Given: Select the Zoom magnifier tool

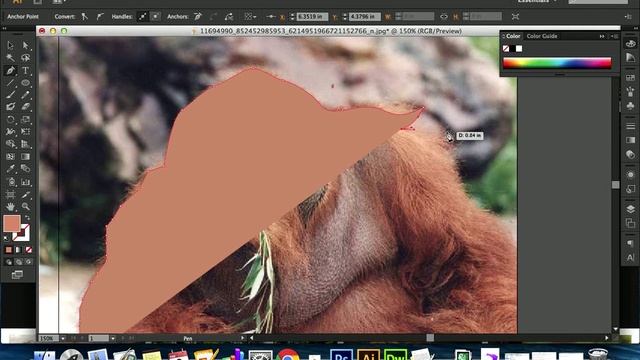Looking at the screenshot, I should click(25, 207).
